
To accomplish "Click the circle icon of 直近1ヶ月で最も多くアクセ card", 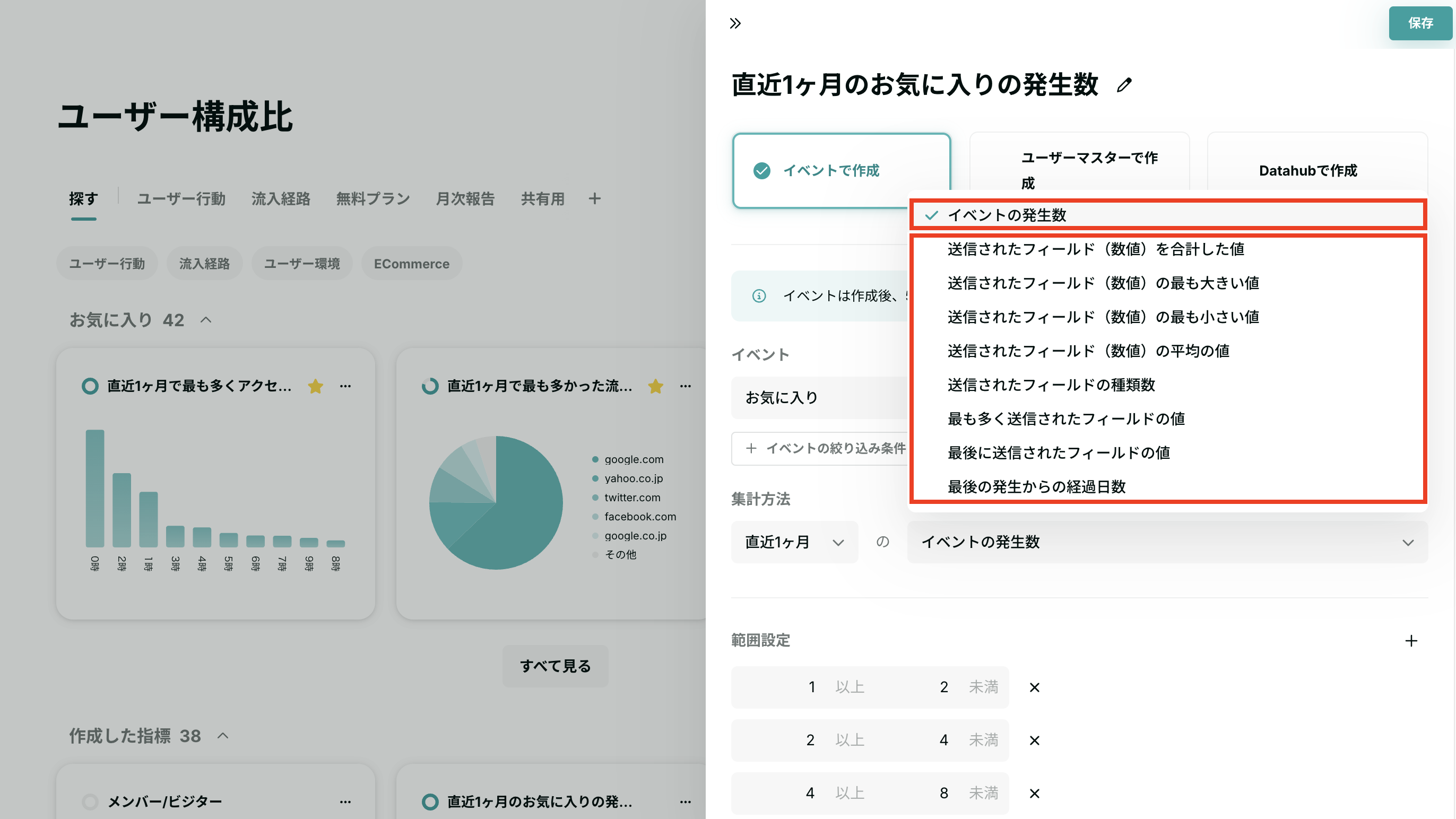I will point(90,386).
